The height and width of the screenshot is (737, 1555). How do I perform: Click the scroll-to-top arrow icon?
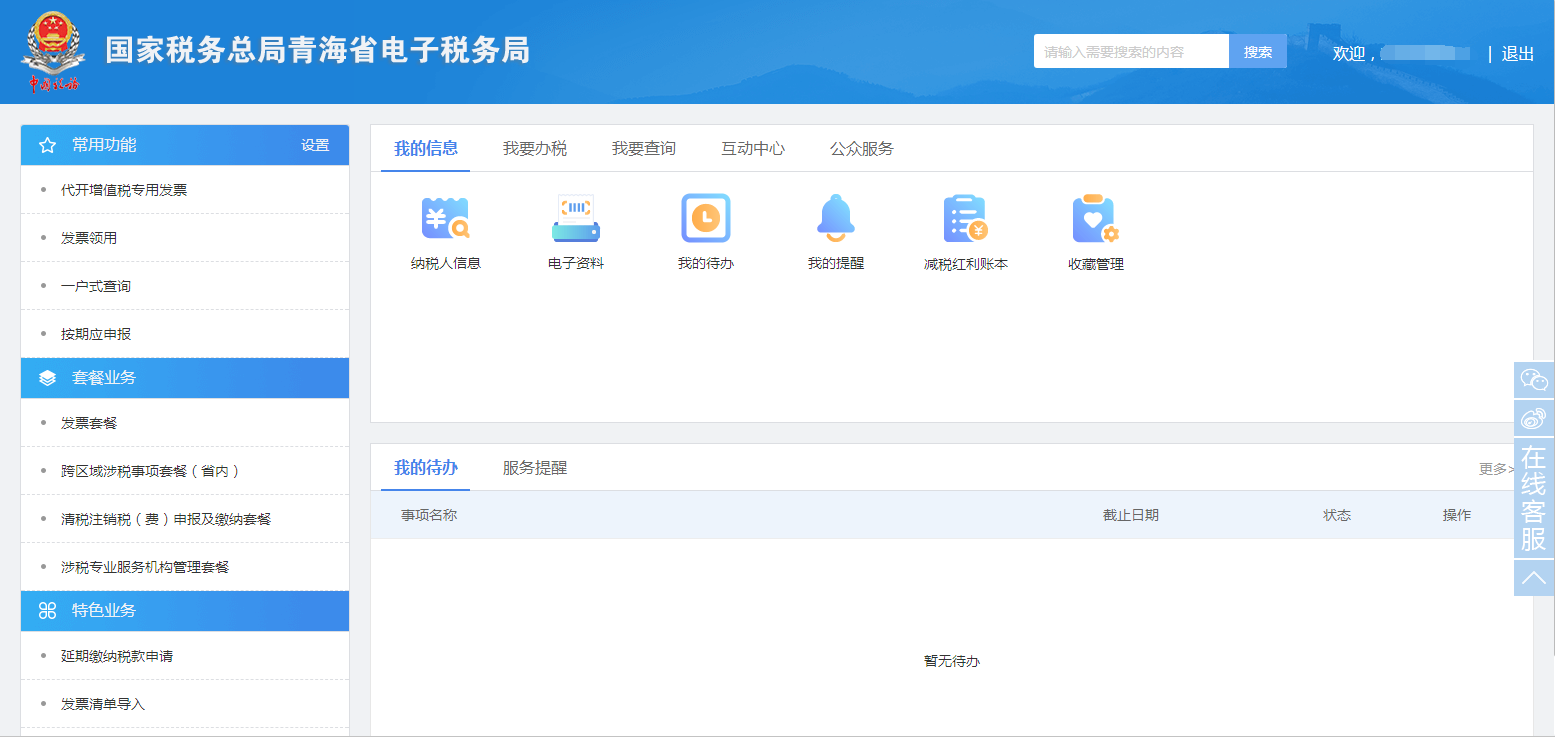tap(1534, 578)
